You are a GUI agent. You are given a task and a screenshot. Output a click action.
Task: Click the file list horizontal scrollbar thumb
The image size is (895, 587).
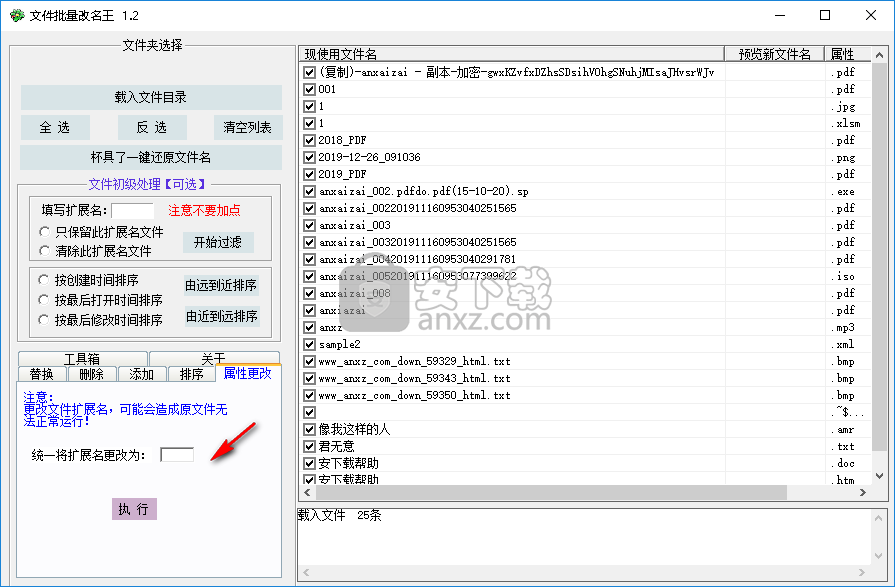pos(551,492)
